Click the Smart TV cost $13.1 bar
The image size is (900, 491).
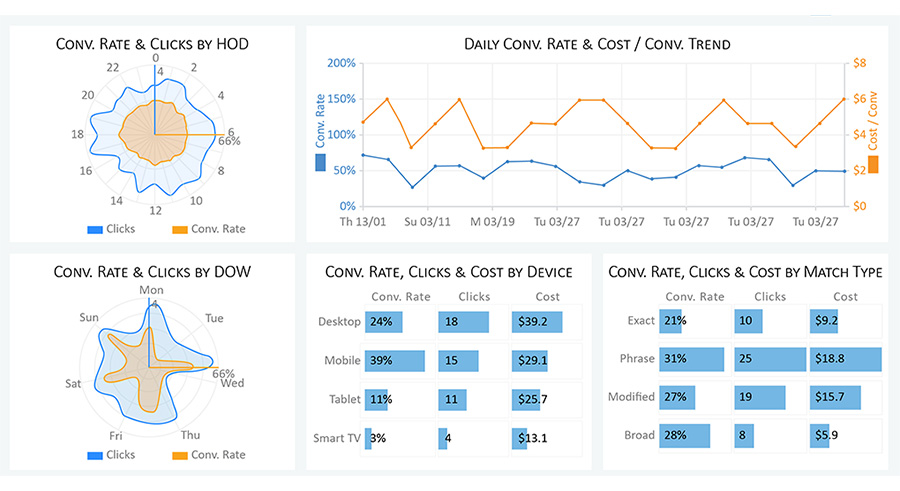[x=519, y=438]
